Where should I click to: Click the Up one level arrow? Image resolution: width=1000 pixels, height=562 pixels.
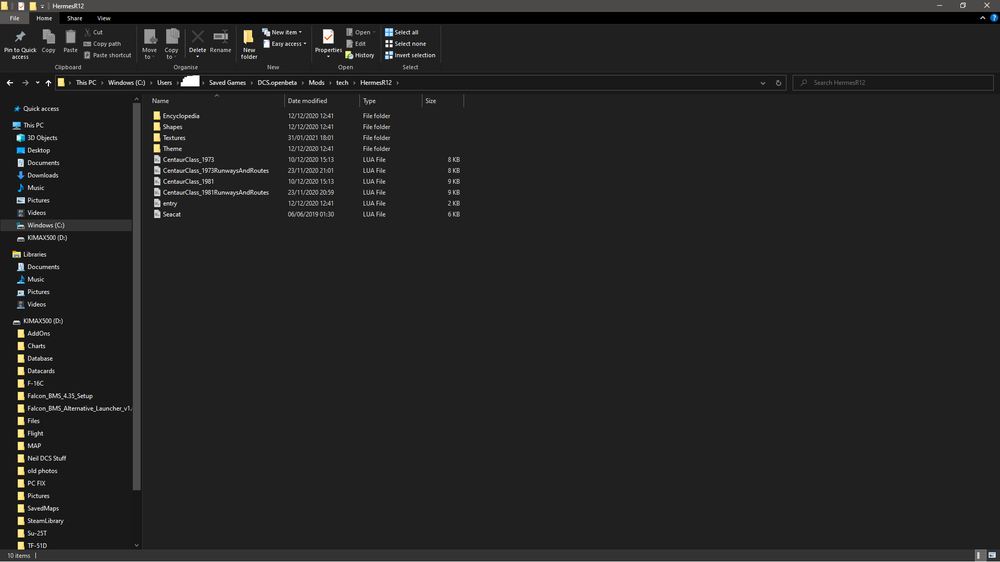click(x=48, y=82)
